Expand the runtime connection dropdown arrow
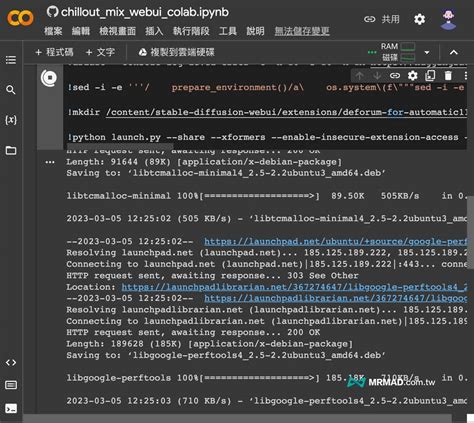 (427, 52)
